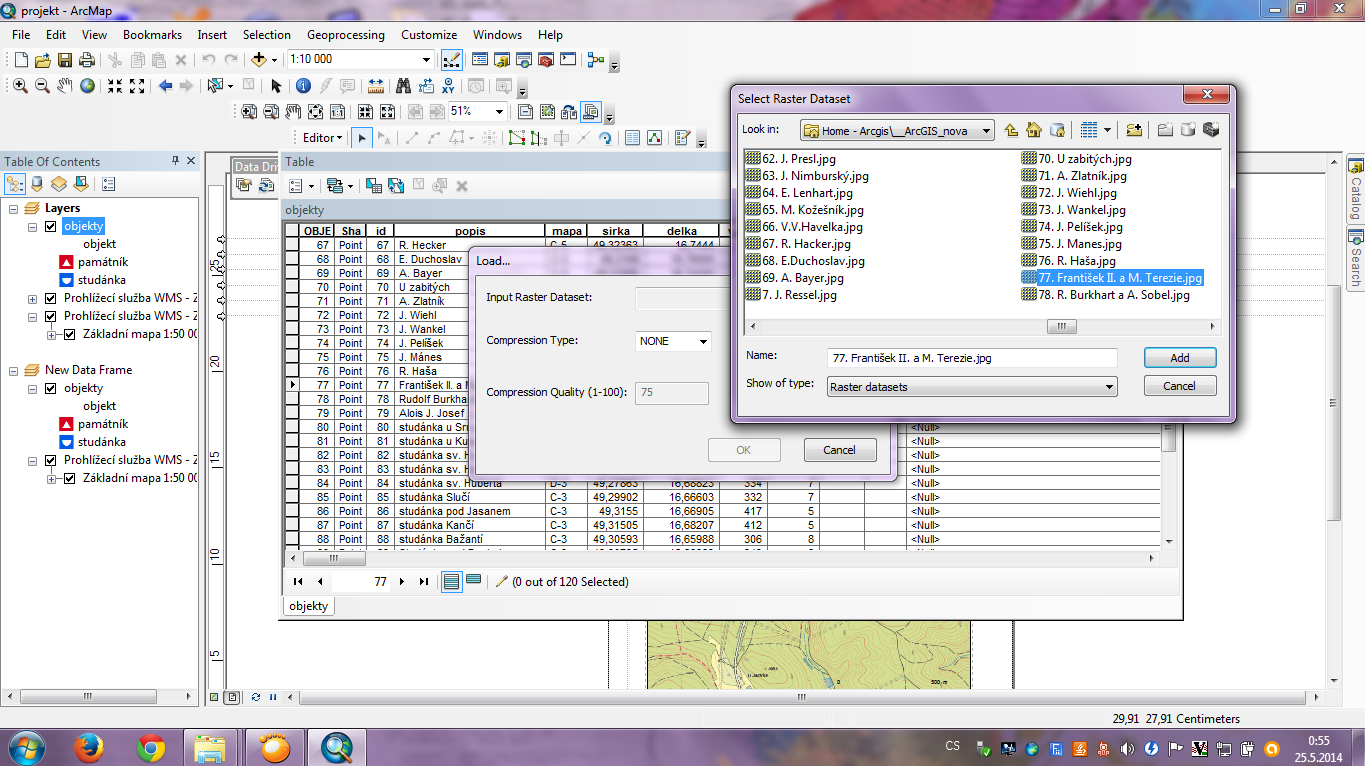Open the Geoprocessing menu

point(346,34)
